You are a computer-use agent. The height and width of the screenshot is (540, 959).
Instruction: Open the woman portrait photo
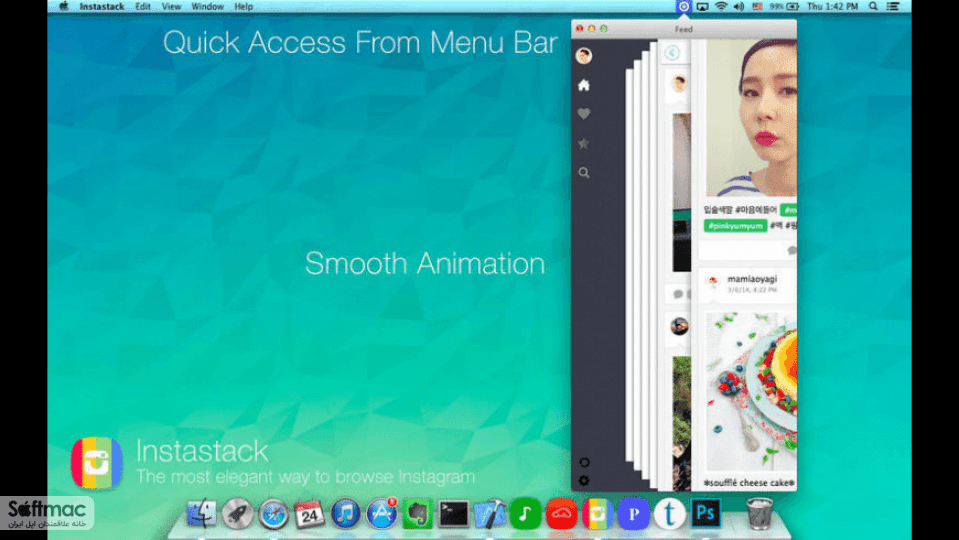pos(752,118)
